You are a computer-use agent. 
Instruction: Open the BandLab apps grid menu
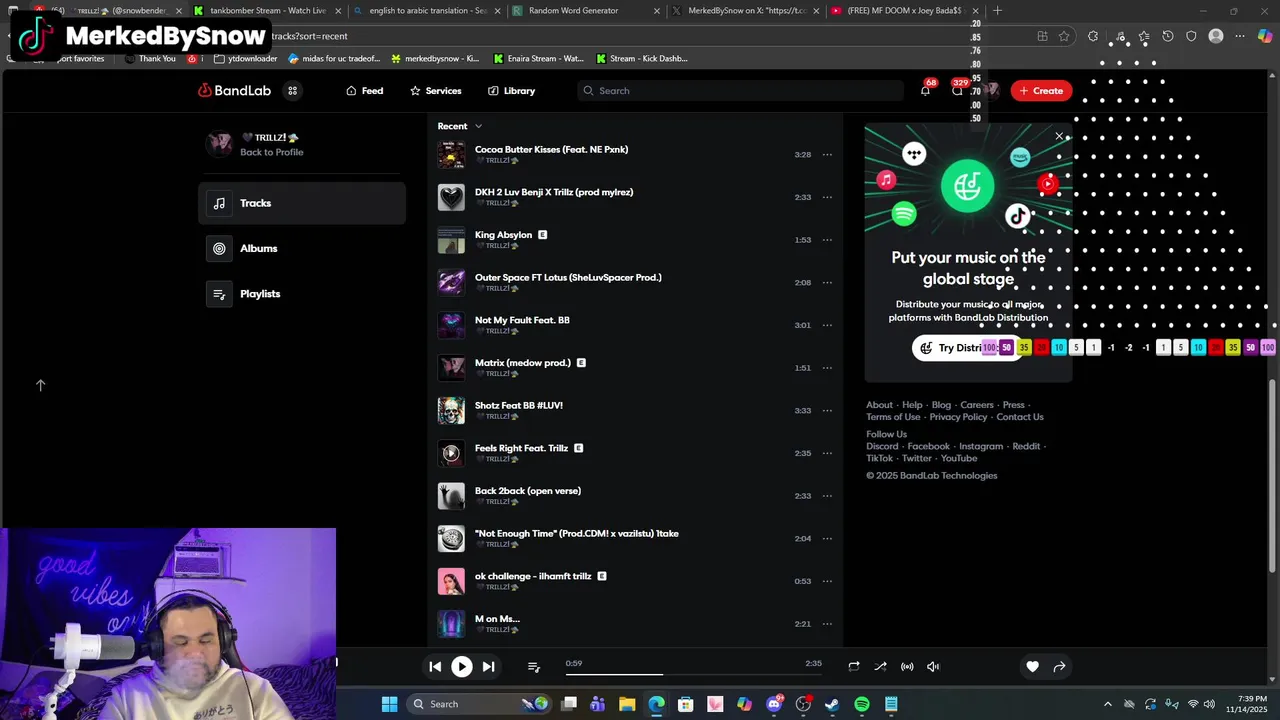tap(293, 91)
